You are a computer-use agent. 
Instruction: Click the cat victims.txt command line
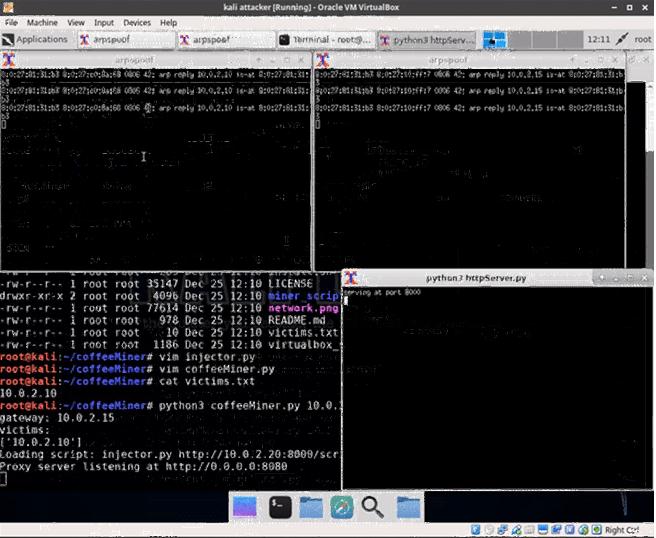pyautogui.click(x=128, y=381)
